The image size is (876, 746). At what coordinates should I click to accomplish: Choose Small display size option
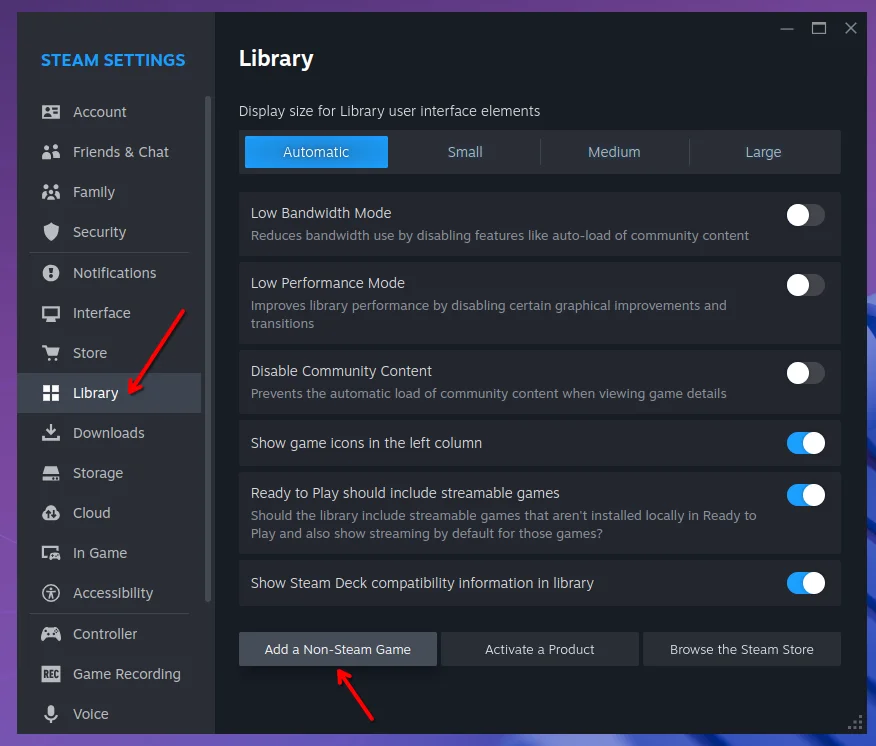coord(465,152)
